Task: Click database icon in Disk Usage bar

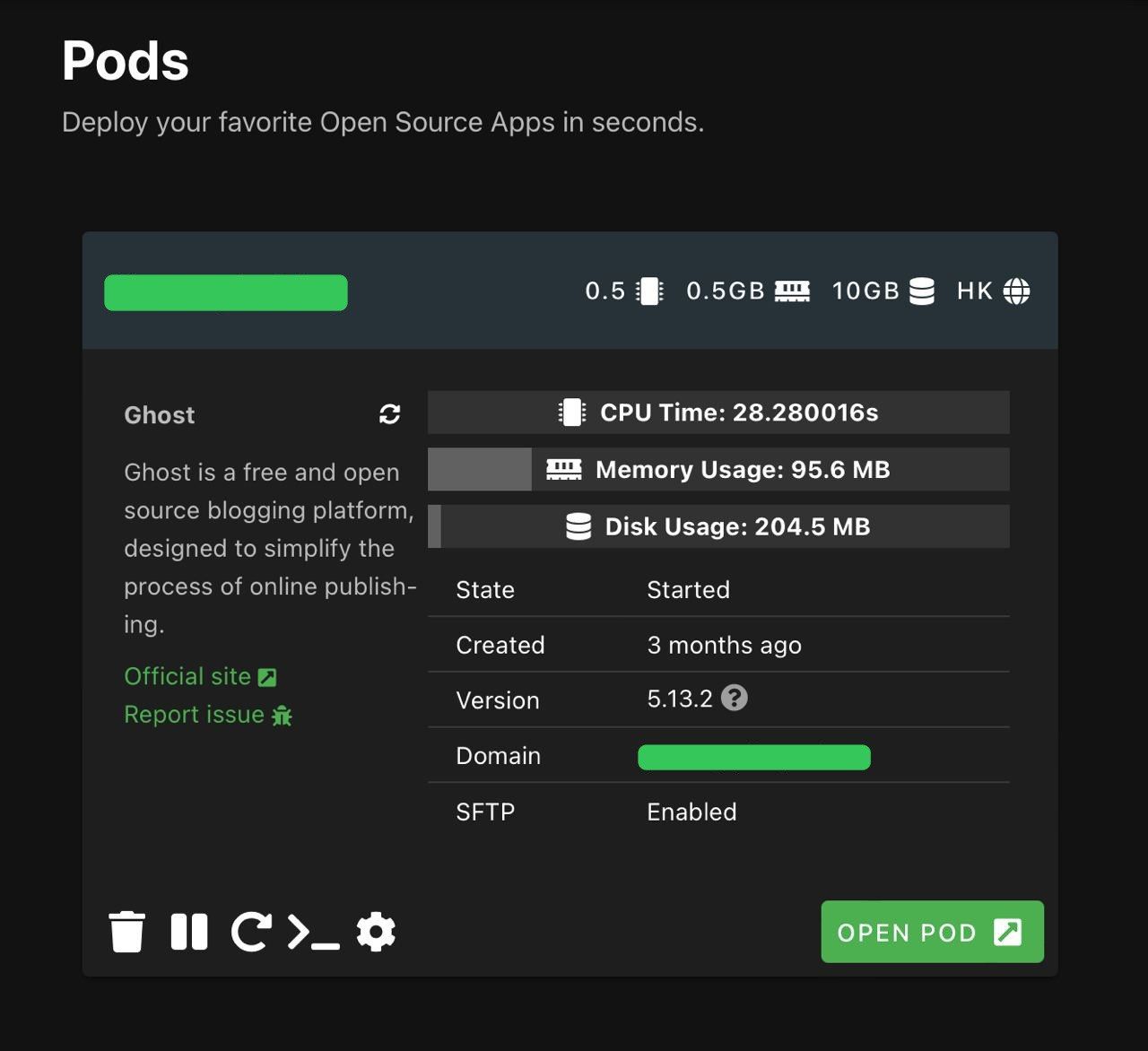Action: (x=578, y=526)
